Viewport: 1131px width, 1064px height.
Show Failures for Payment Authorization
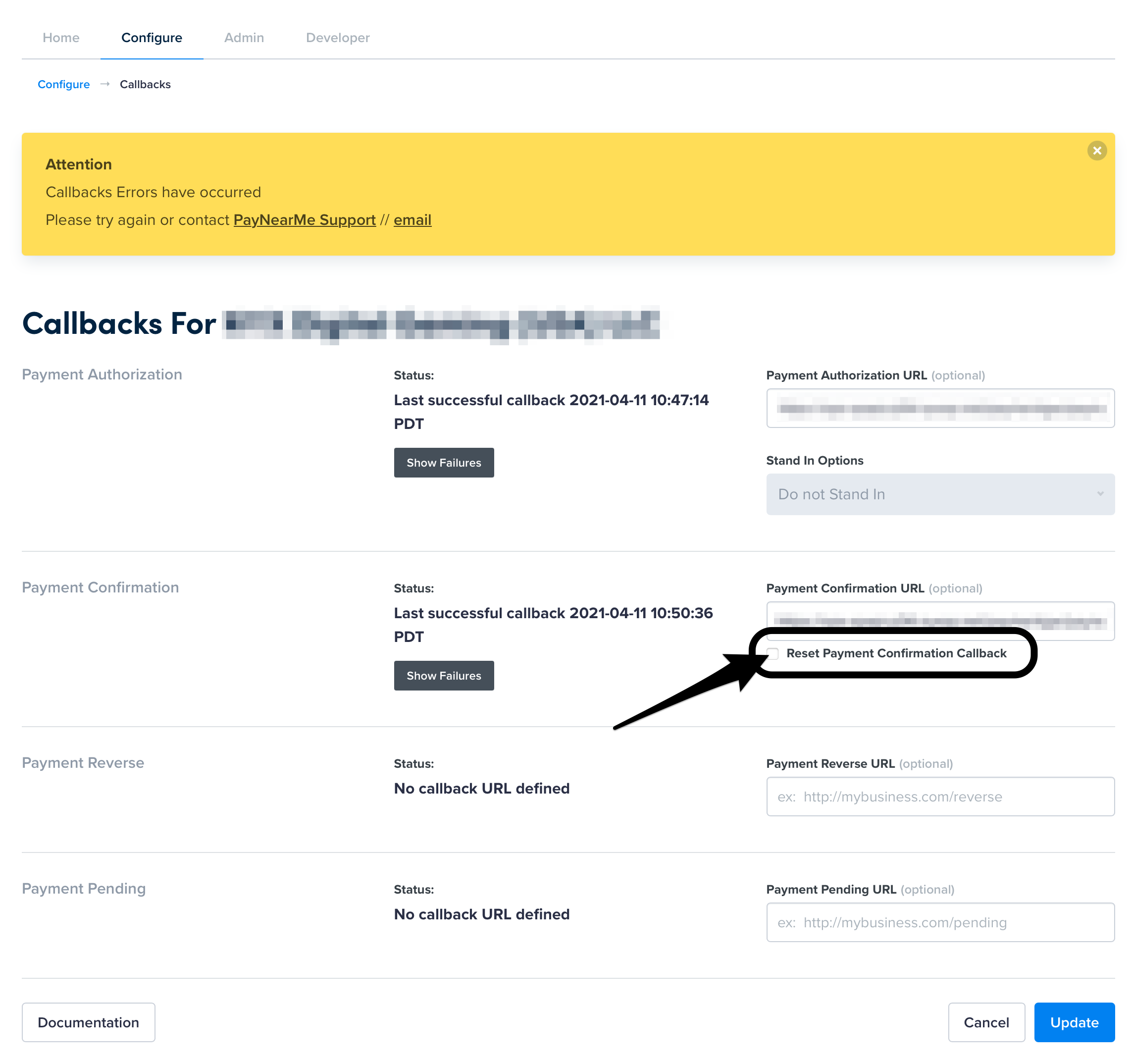coord(444,463)
